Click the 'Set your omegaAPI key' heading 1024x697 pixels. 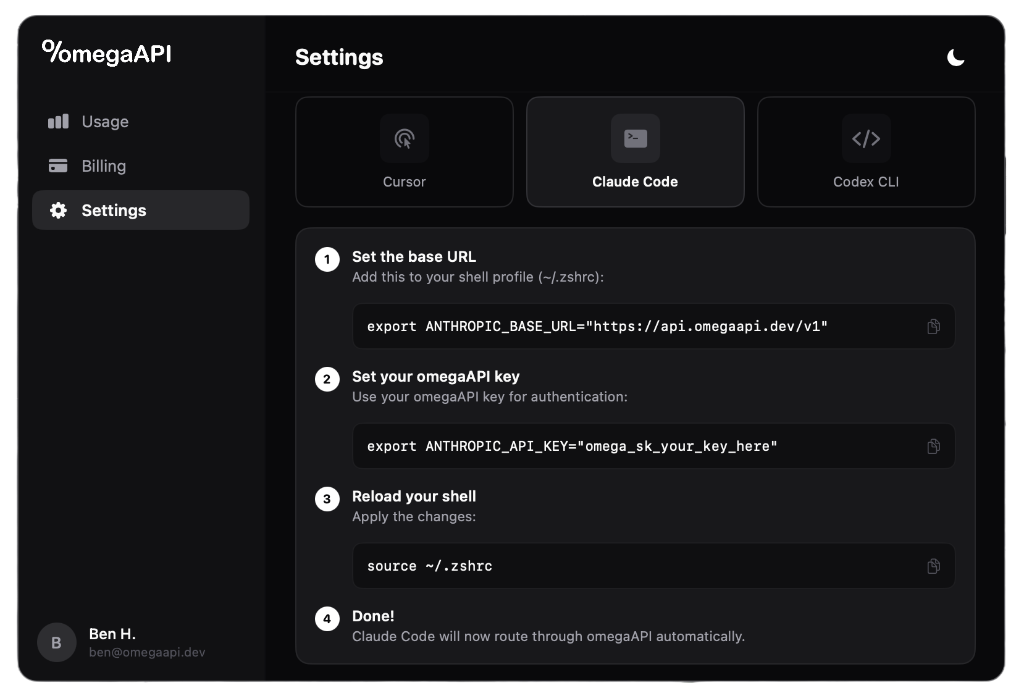click(x=436, y=376)
